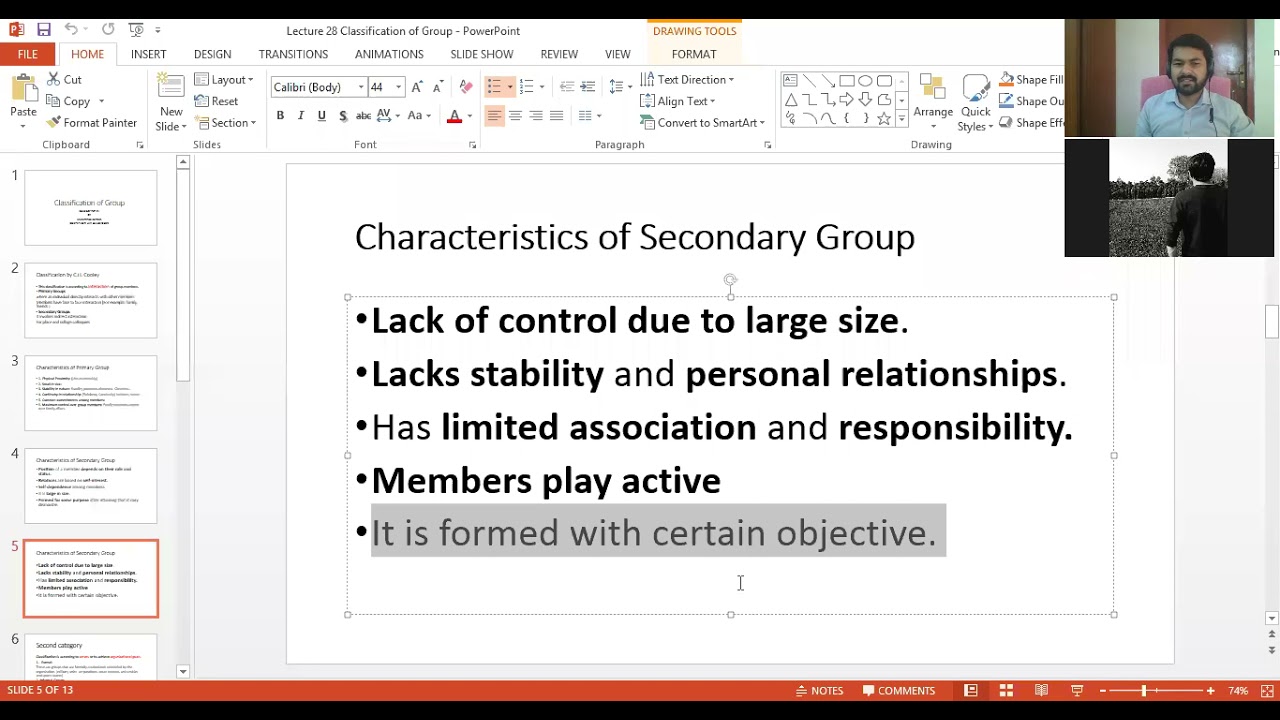Open the Quick Styles gallery
Viewport: 1280px width, 720px height.
(x=975, y=103)
